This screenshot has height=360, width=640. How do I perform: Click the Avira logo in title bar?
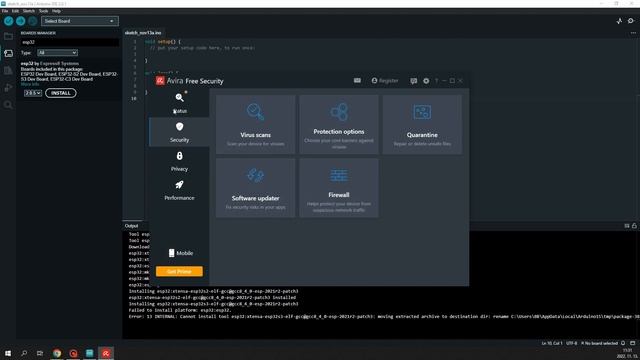(160, 81)
